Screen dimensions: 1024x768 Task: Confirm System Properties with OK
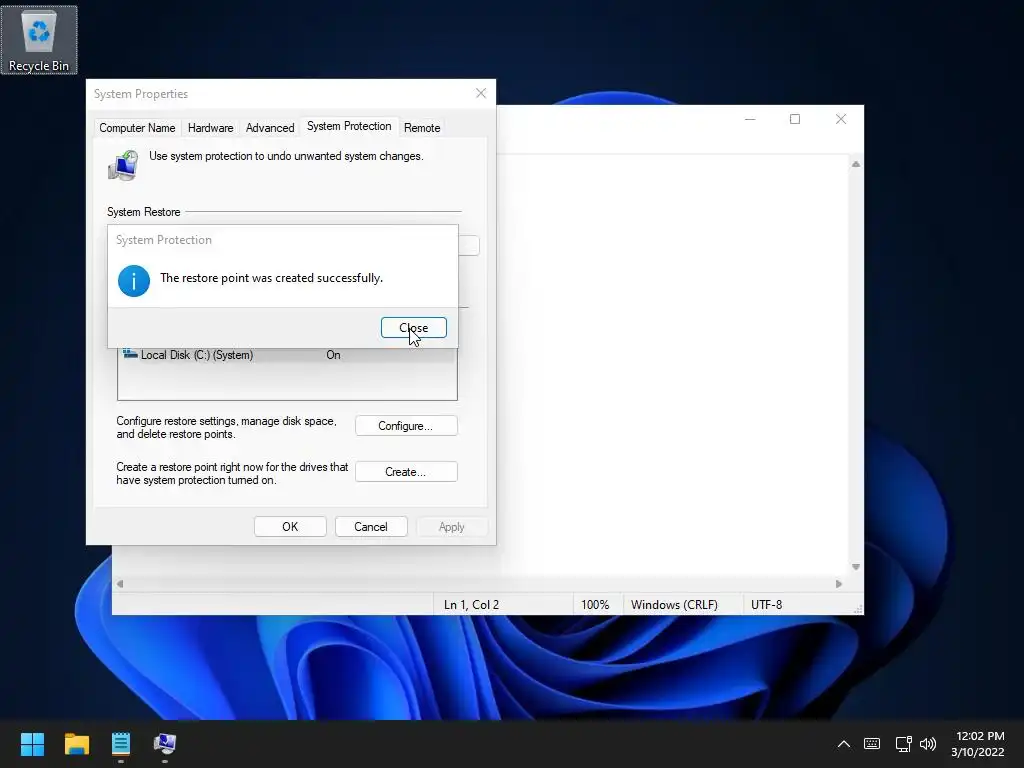[x=290, y=526]
